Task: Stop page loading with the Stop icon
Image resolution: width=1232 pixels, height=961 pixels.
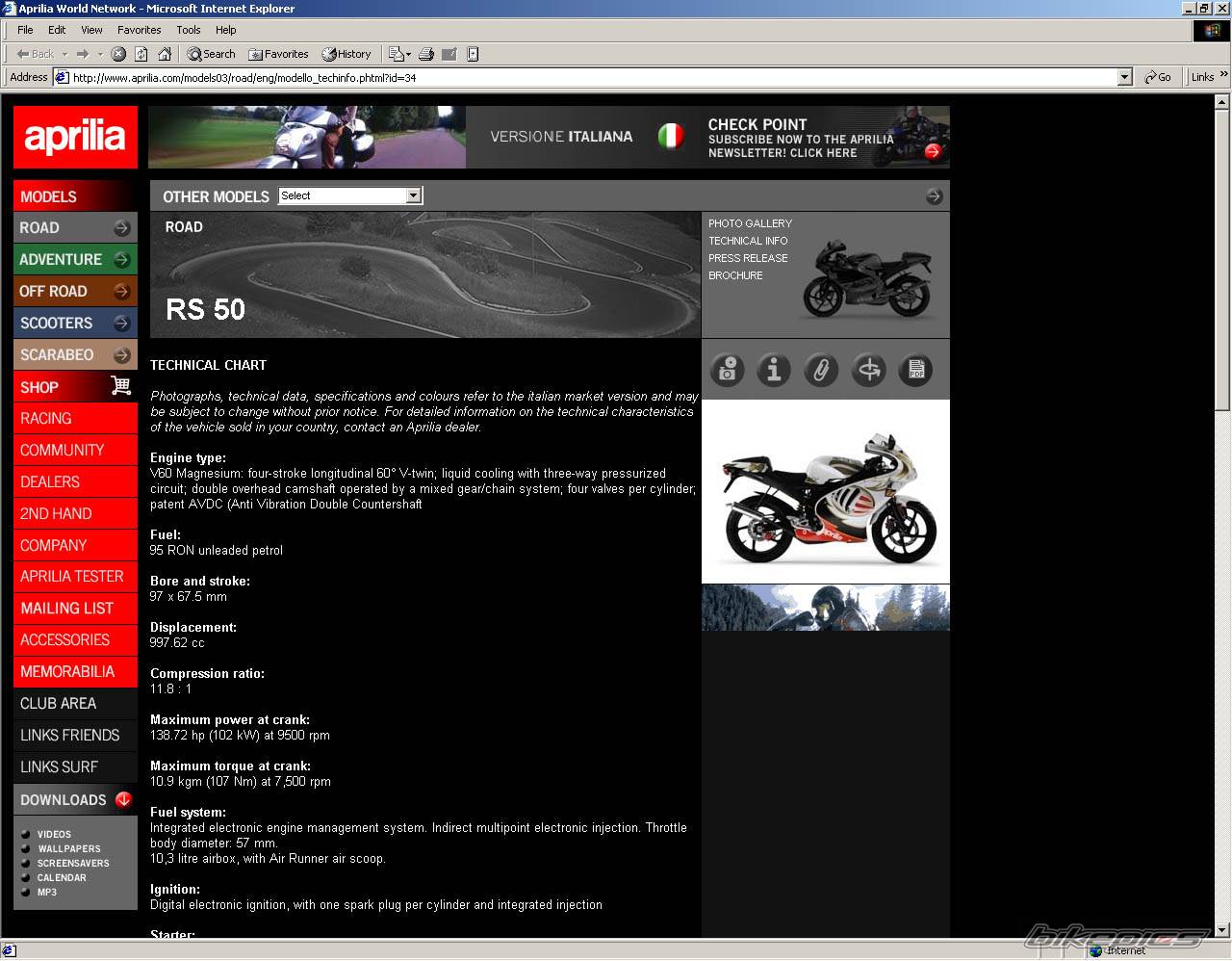Action: pos(118,54)
